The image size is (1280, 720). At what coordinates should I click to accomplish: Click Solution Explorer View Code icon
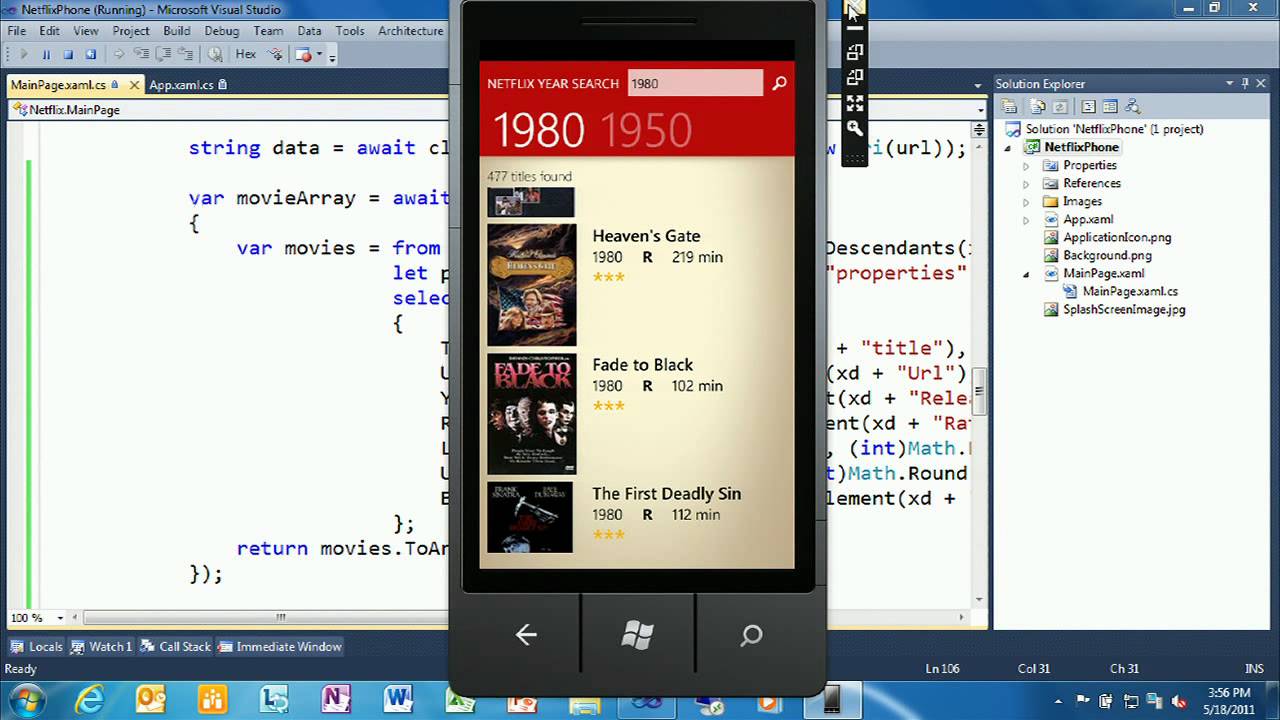tap(1088, 106)
